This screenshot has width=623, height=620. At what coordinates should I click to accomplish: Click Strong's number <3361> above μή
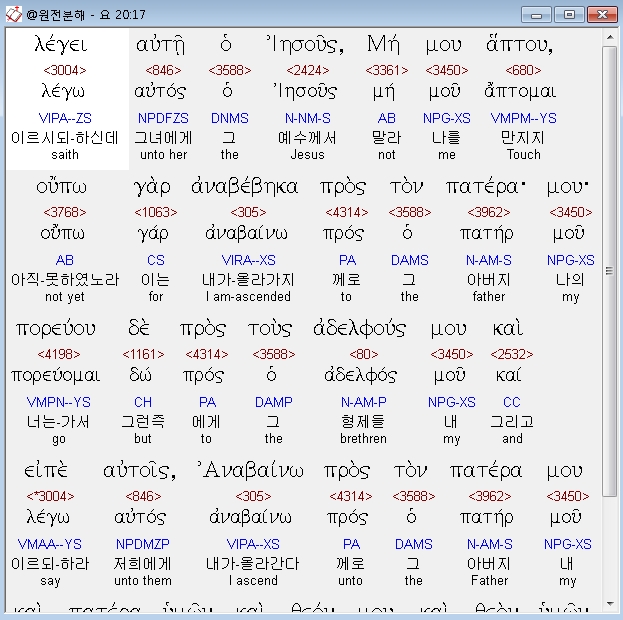pos(387,70)
